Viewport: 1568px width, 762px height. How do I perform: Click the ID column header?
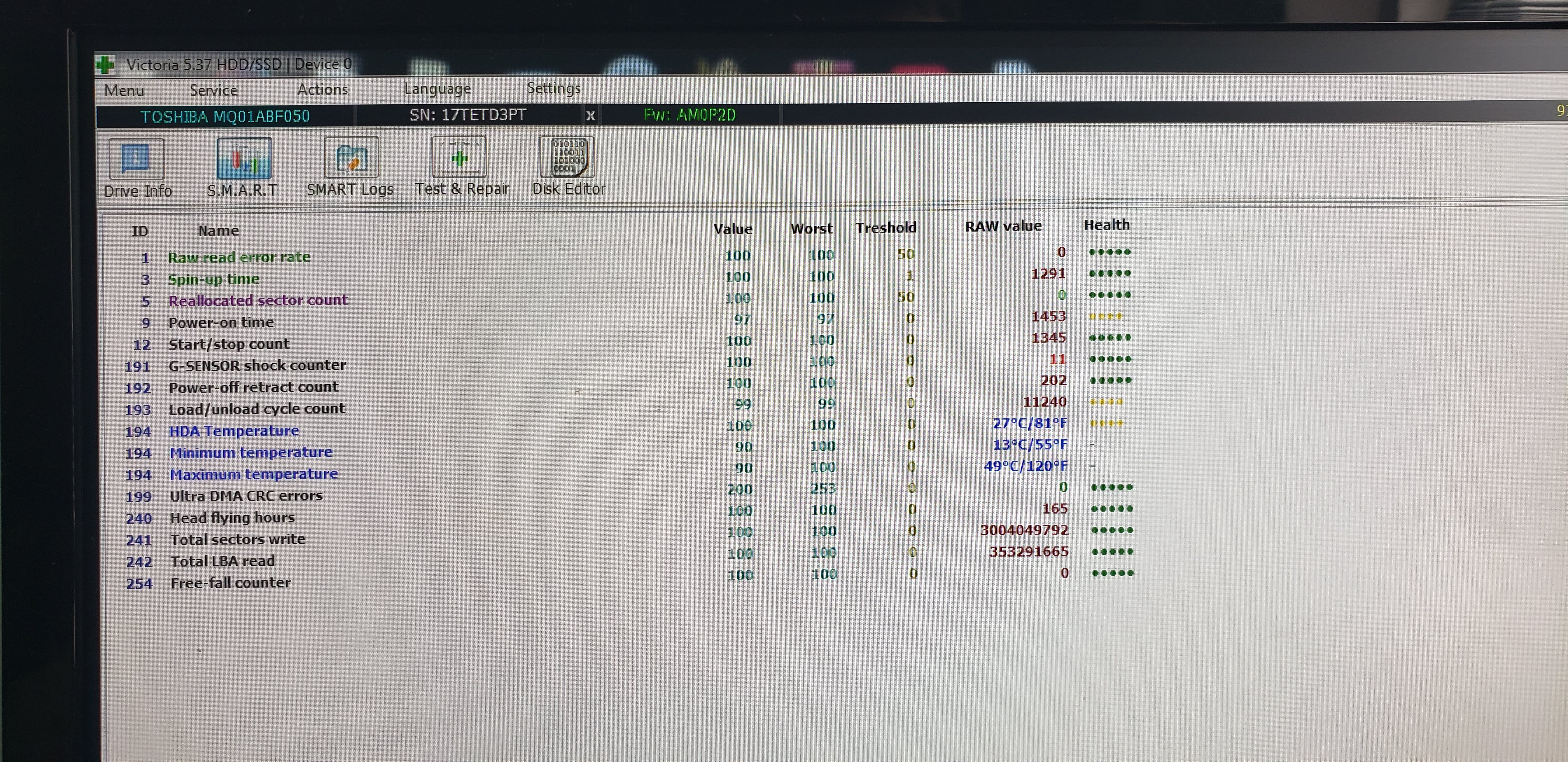point(140,231)
